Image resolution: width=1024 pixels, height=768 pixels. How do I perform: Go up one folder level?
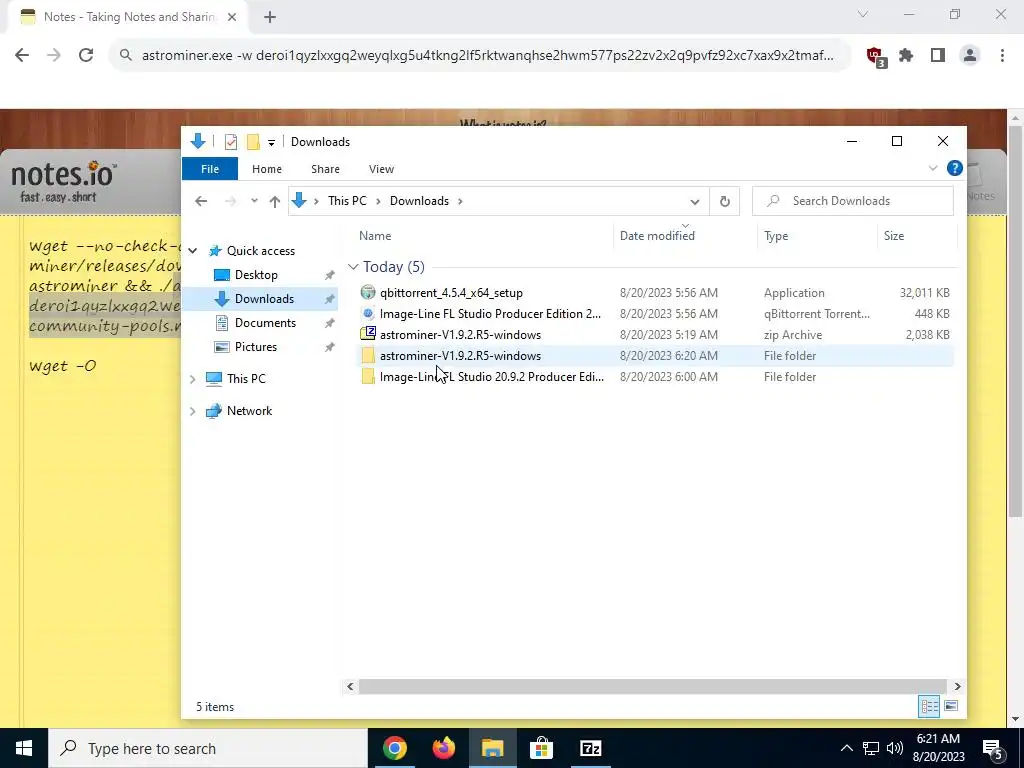(275, 201)
